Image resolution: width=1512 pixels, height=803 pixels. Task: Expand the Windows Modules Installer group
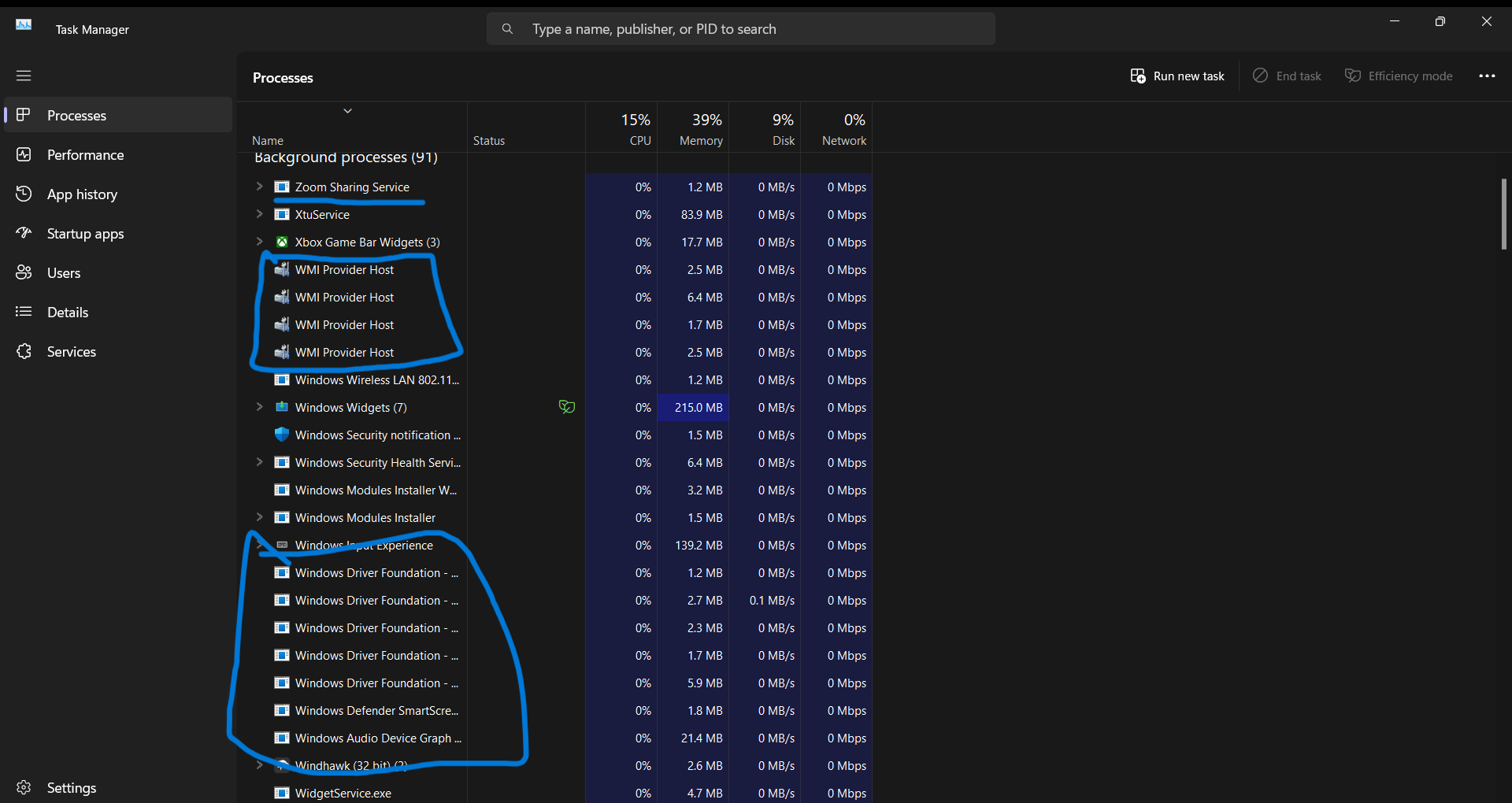point(259,517)
